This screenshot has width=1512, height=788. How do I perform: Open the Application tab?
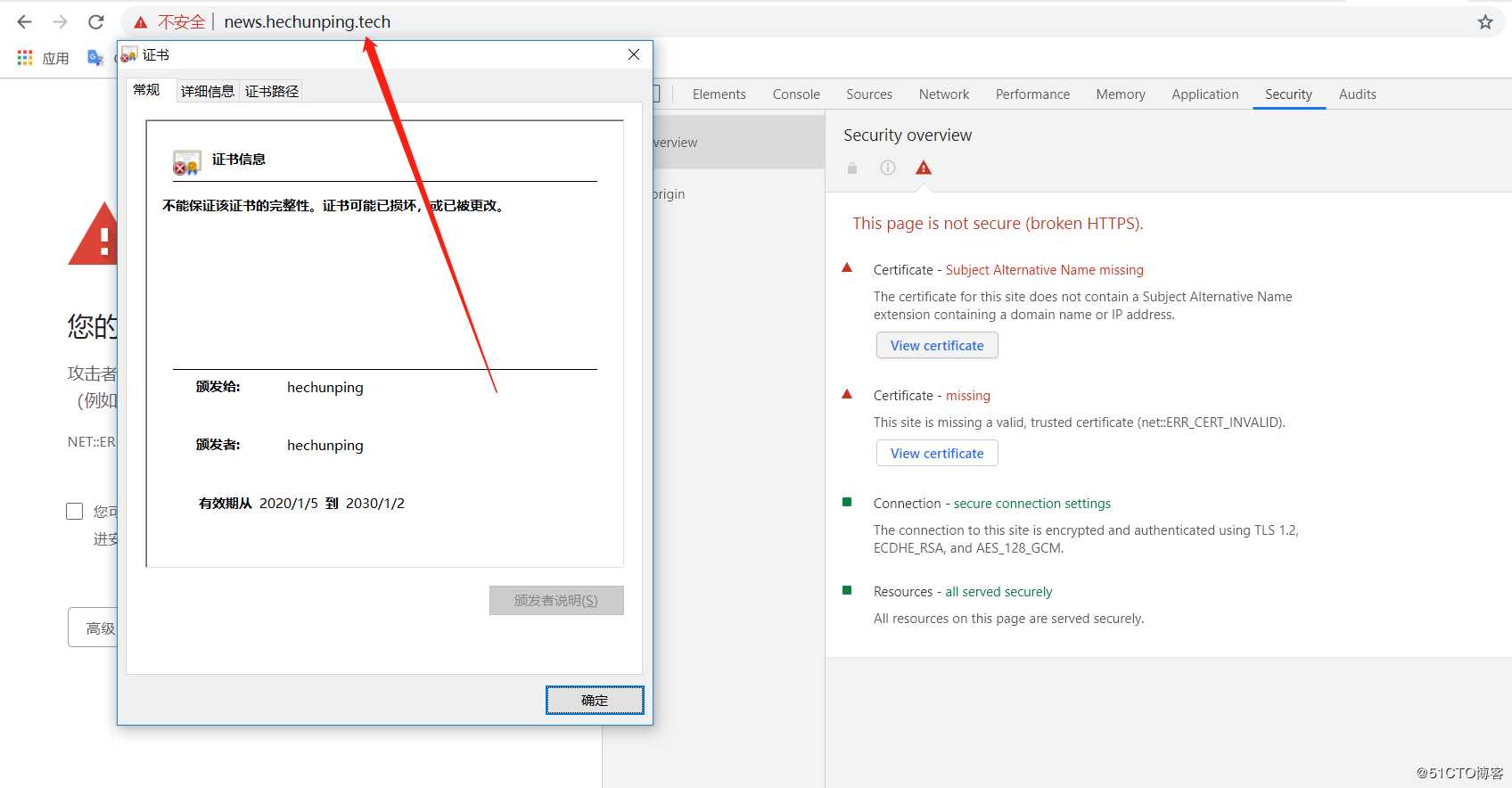pyautogui.click(x=1205, y=94)
